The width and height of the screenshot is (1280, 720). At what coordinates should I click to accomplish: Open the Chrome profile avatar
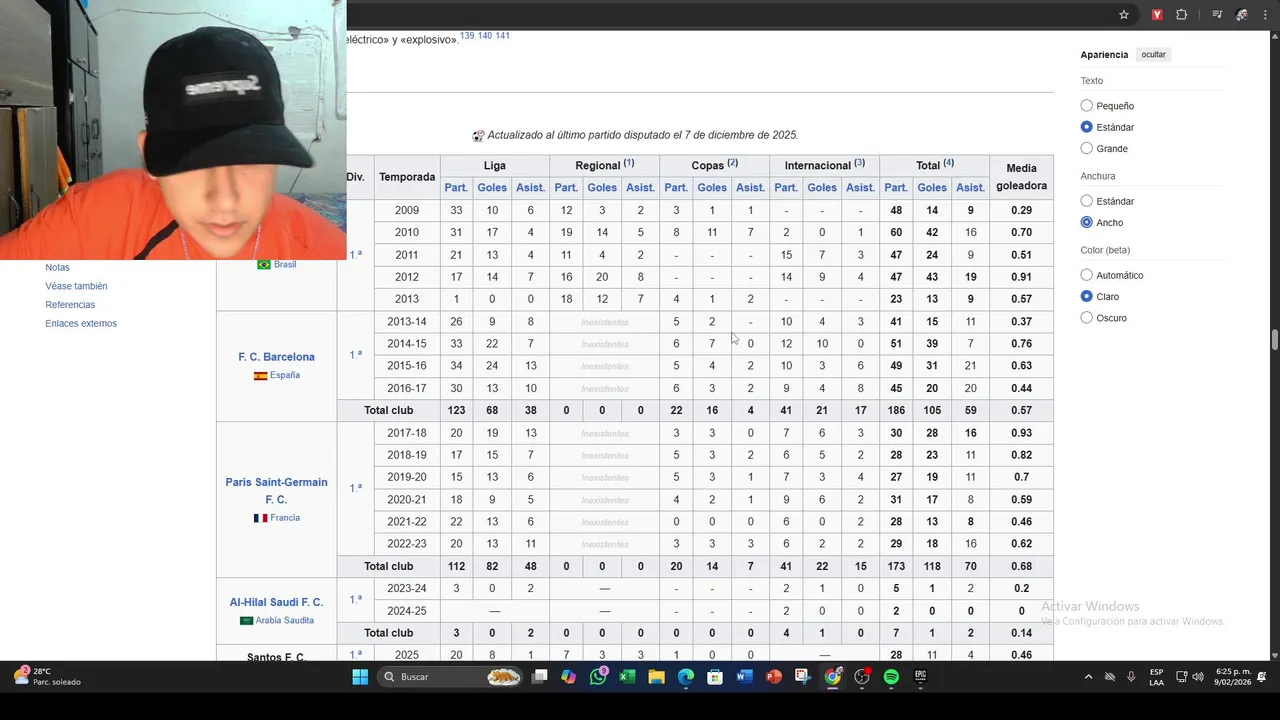coord(1242,15)
